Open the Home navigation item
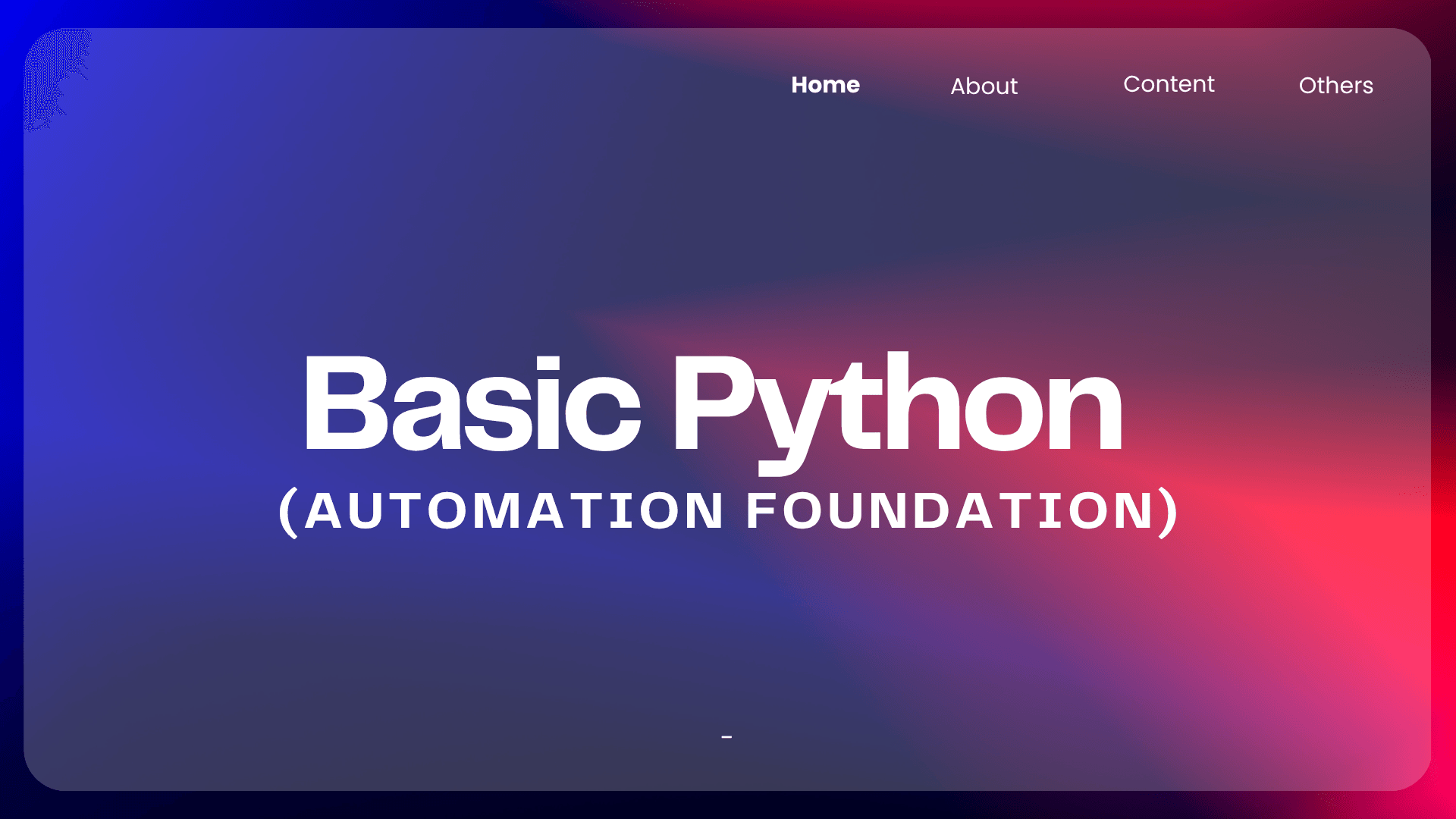1456x819 pixels. (825, 85)
